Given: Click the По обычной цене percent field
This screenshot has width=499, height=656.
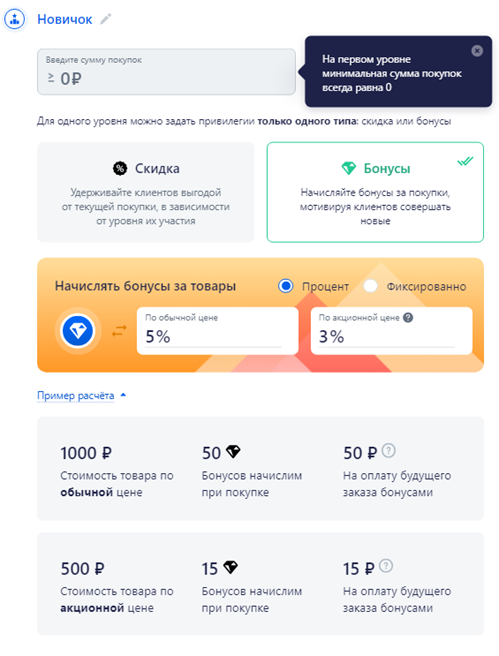Looking at the screenshot, I should [218, 331].
